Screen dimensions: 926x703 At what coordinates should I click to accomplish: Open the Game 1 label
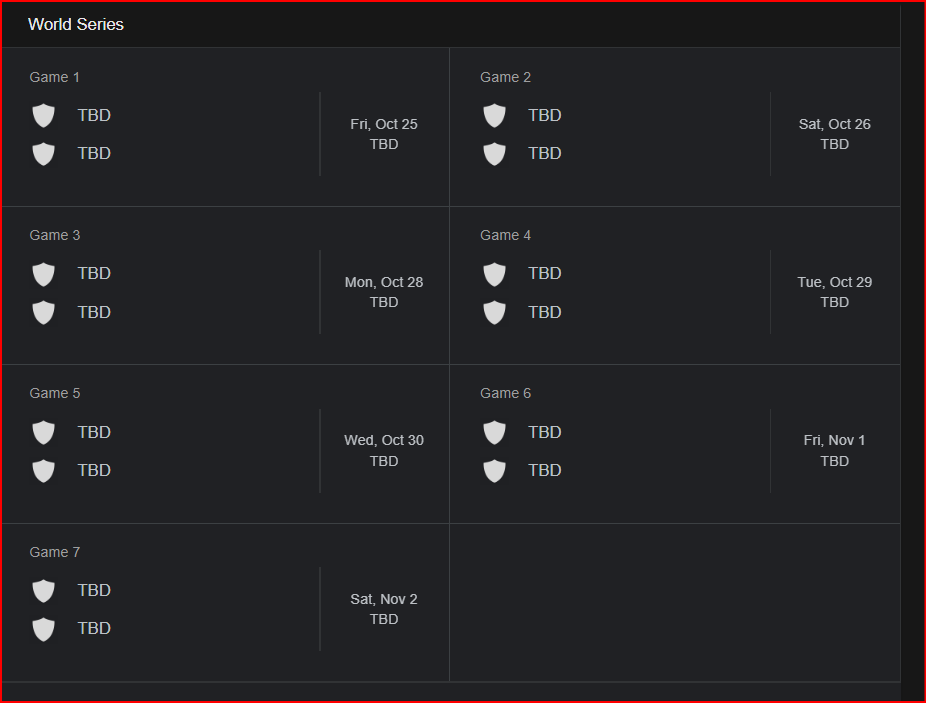coord(54,77)
